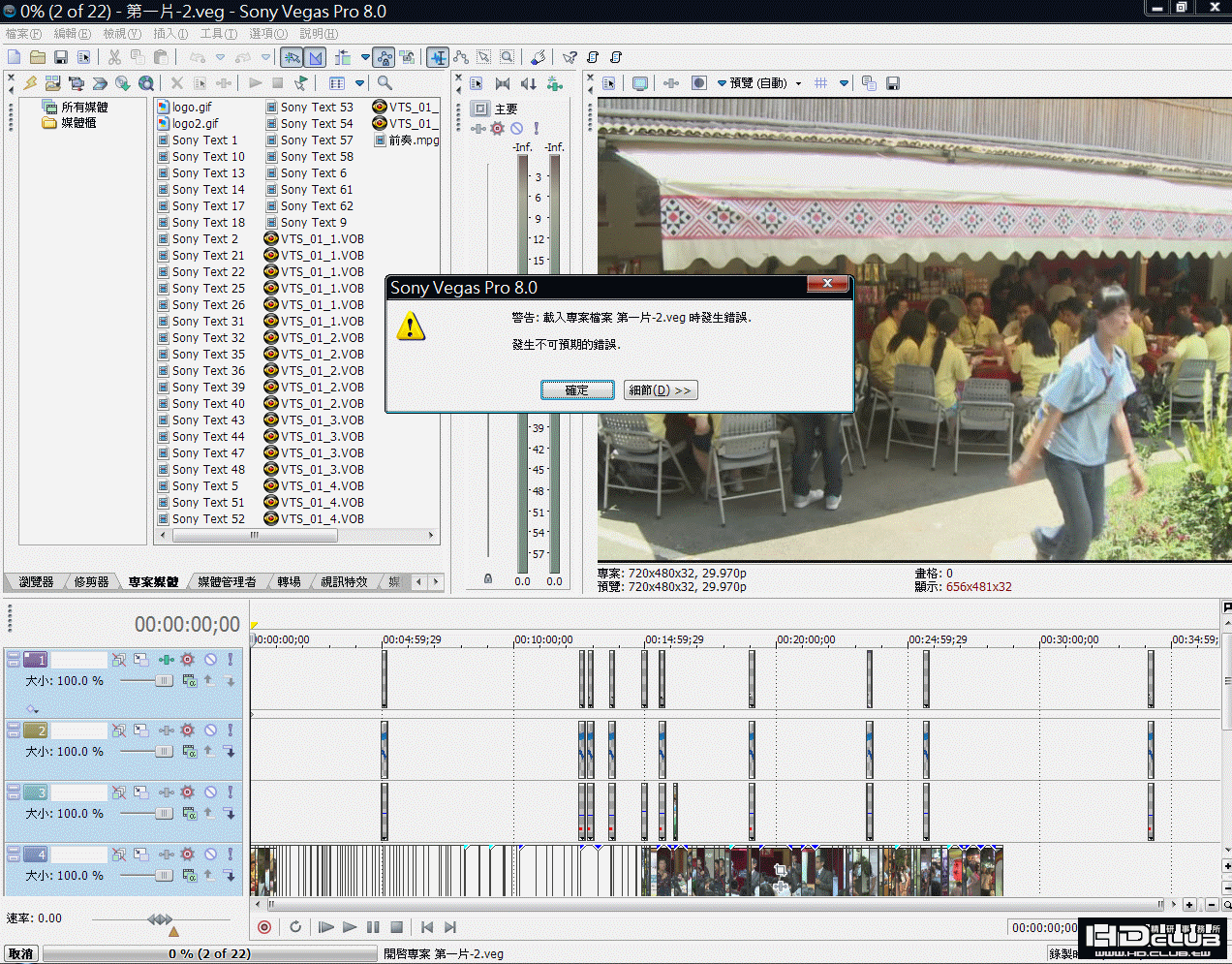Screen dimensions: 1232x964
Task: Toggle preview overlays grid icon
Action: coord(821,83)
